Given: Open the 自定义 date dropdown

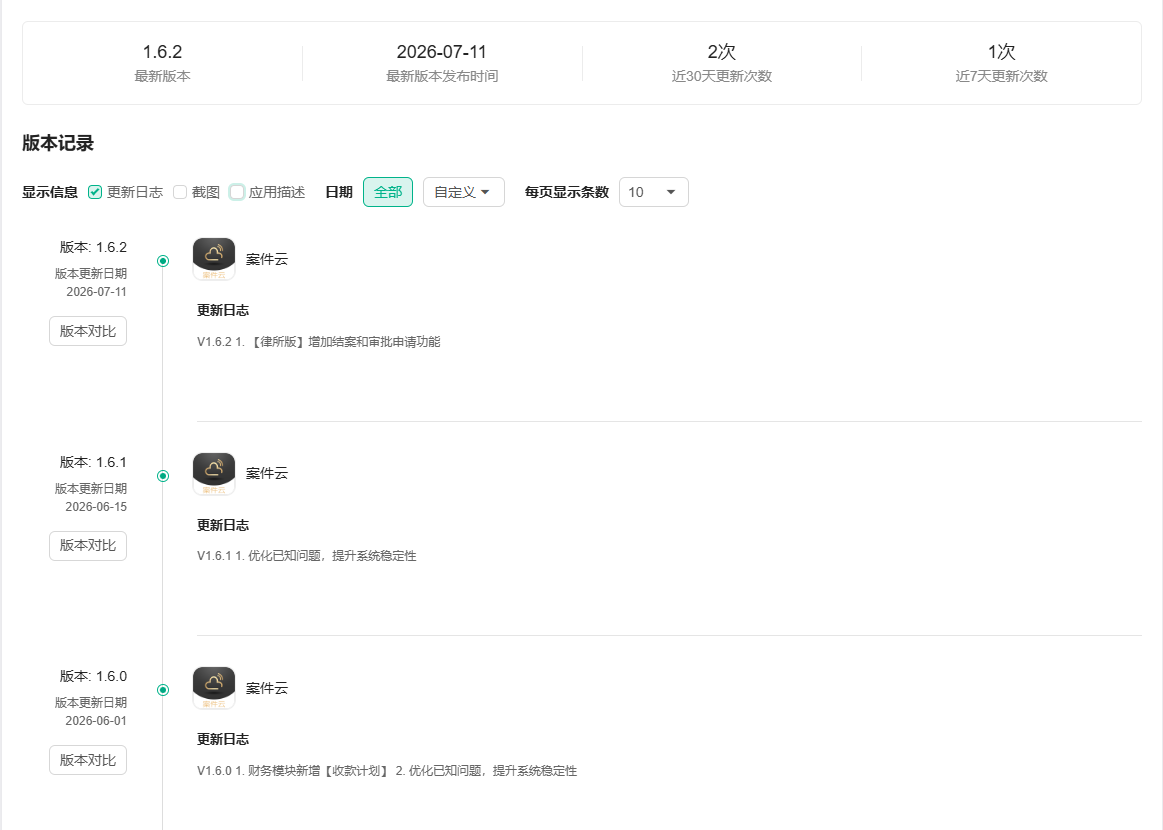Looking at the screenshot, I should click(x=464, y=192).
